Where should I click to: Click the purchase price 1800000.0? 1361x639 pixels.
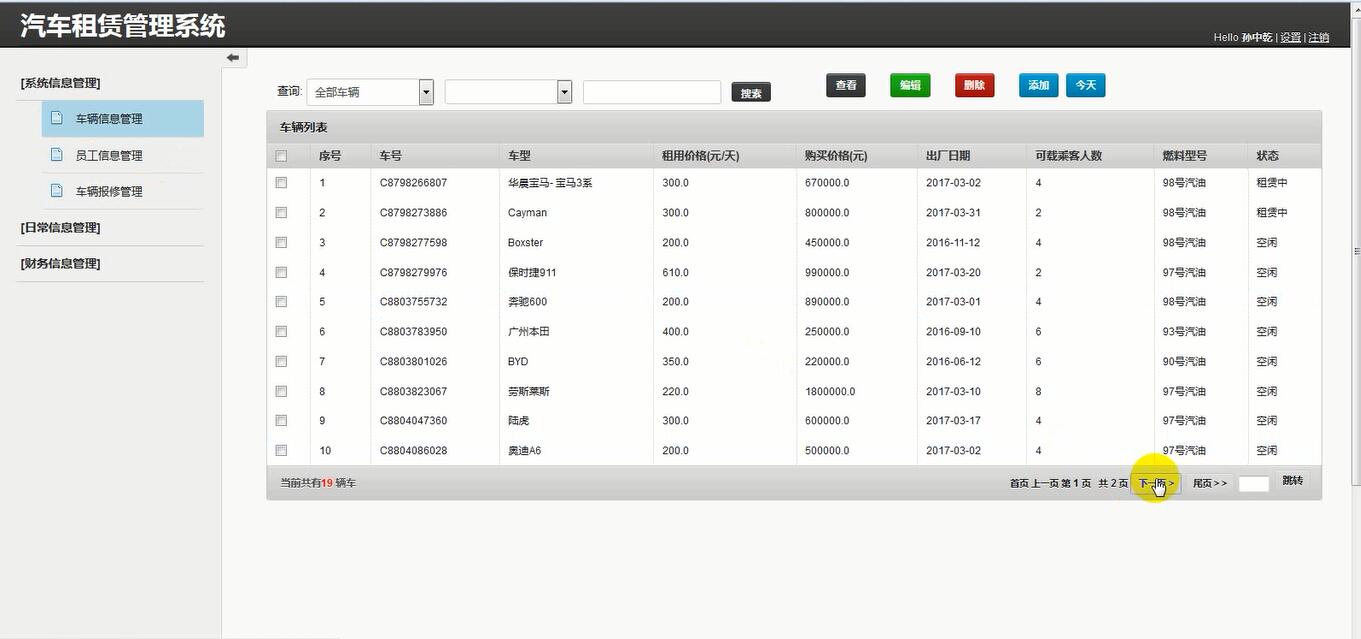[x=830, y=391]
